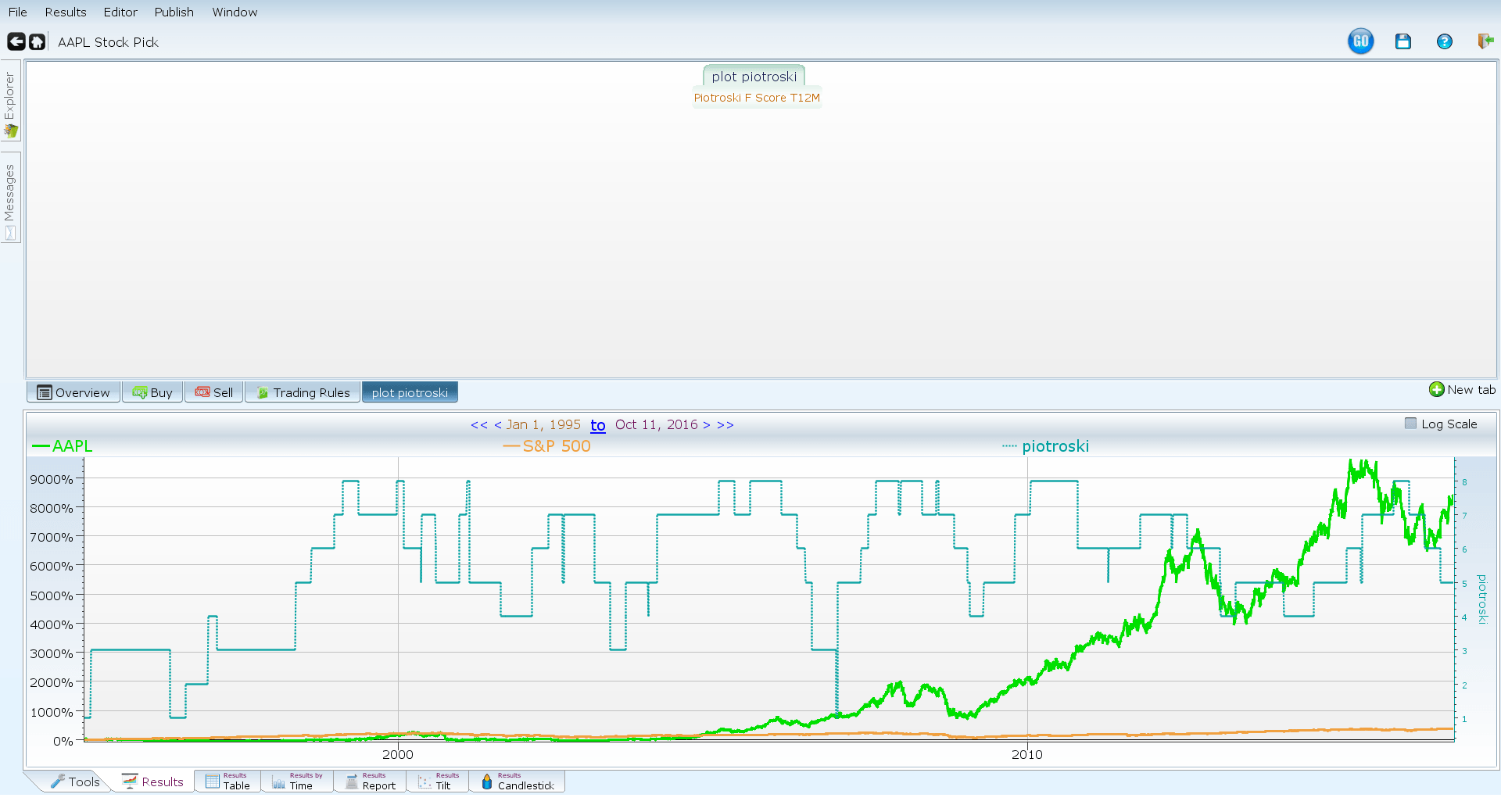
Task: Save using the floppy disk icon
Action: tap(1402, 41)
